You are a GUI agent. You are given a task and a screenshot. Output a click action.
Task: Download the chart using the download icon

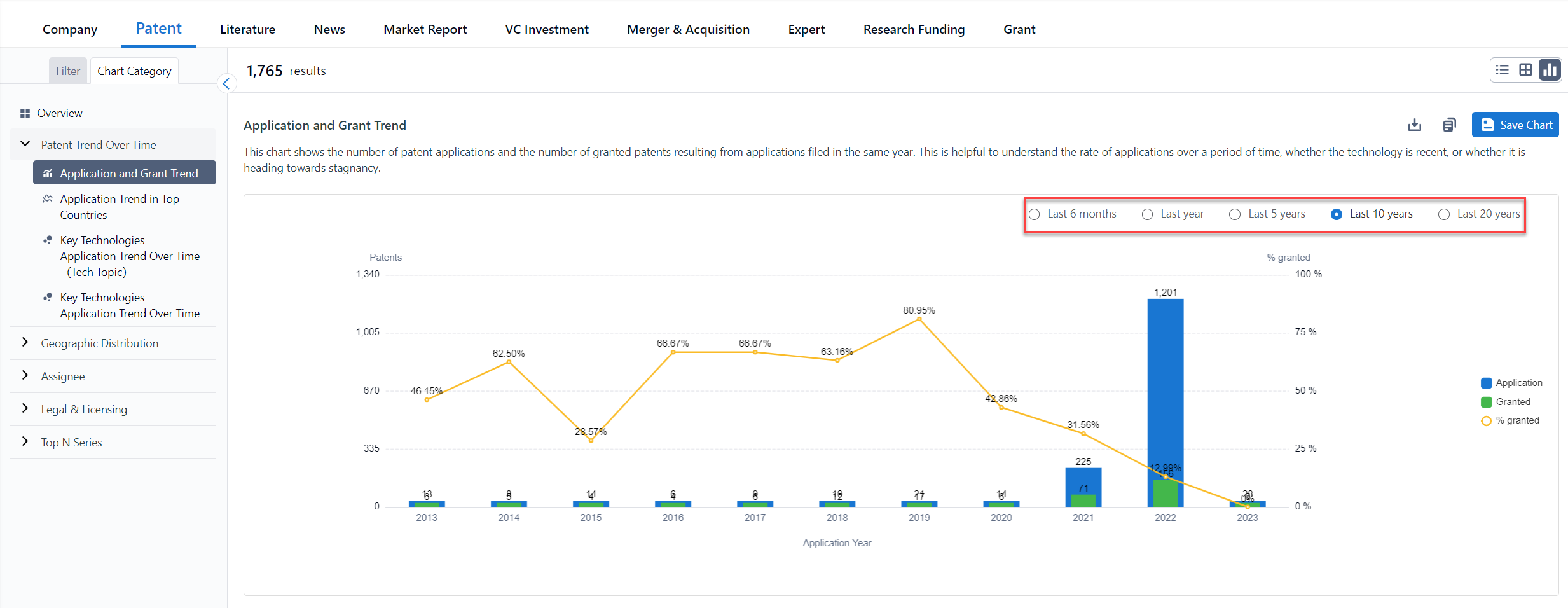click(x=1414, y=125)
